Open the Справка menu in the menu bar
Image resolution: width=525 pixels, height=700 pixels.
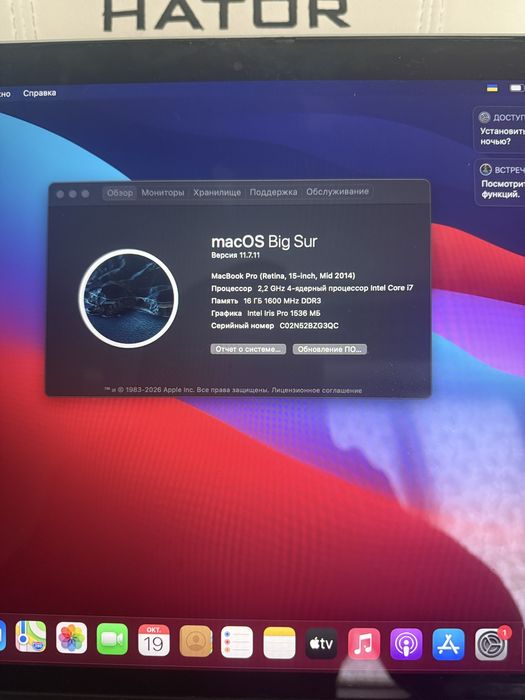coord(40,93)
